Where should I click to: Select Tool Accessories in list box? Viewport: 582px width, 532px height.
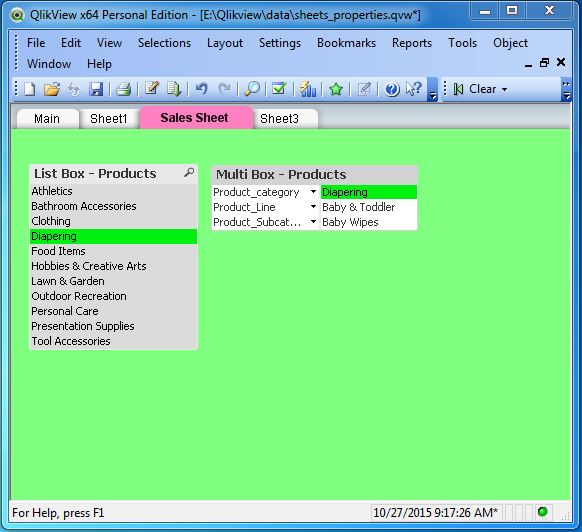tap(114, 341)
